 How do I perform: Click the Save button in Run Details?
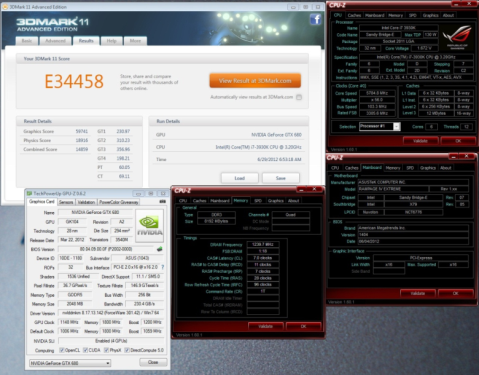click(x=281, y=178)
